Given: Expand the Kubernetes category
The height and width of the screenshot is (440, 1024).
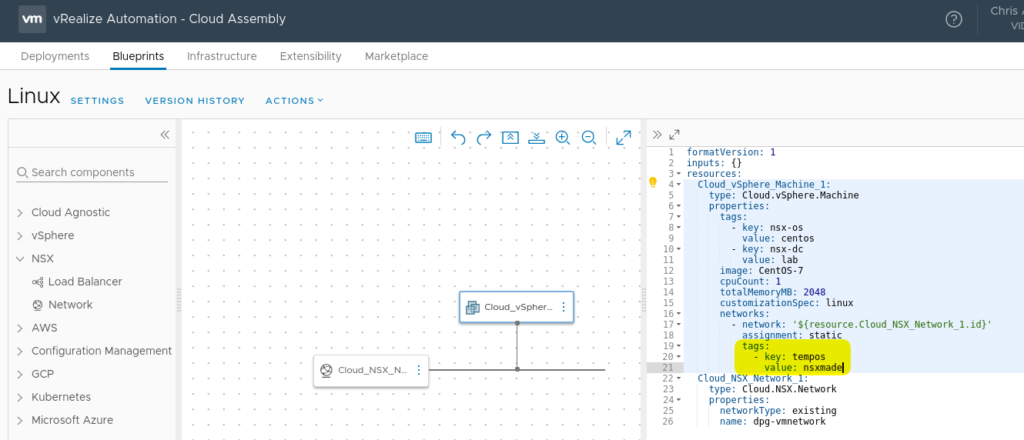Looking at the screenshot, I should 20,397.
